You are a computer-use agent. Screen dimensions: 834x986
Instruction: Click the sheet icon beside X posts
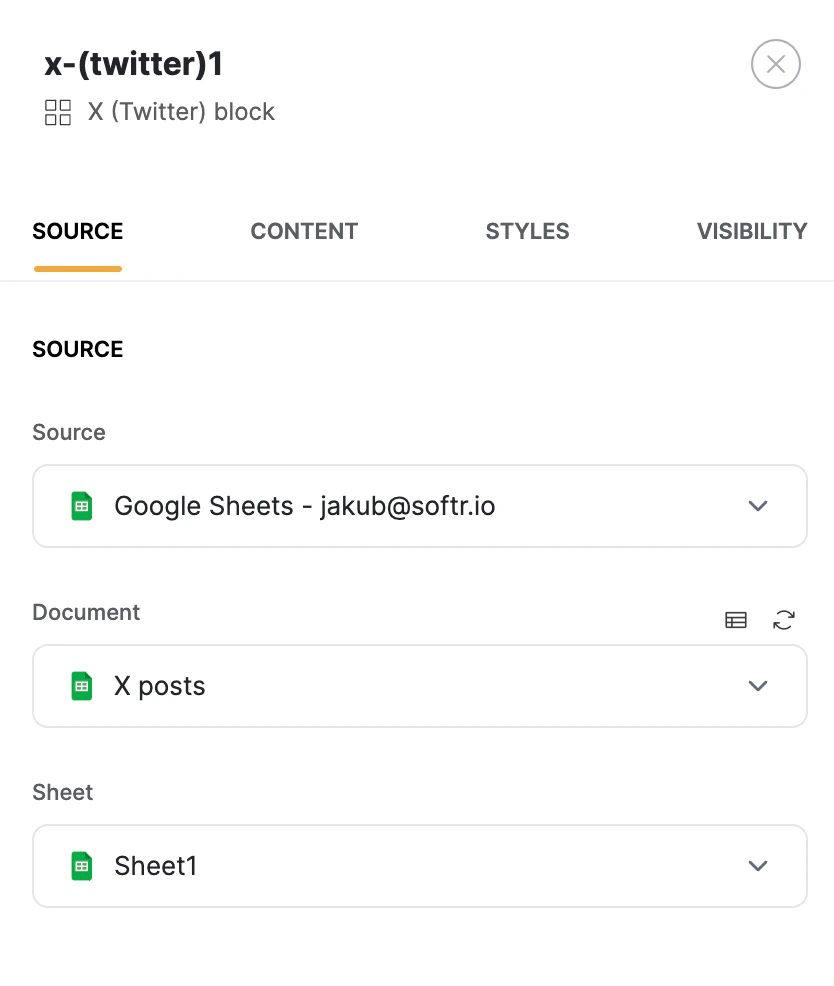tap(82, 686)
